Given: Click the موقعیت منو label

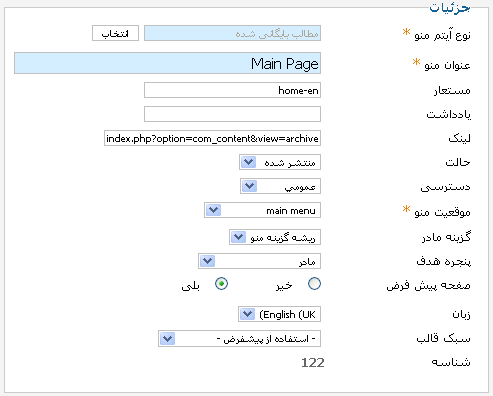Looking at the screenshot, I should 442,212.
